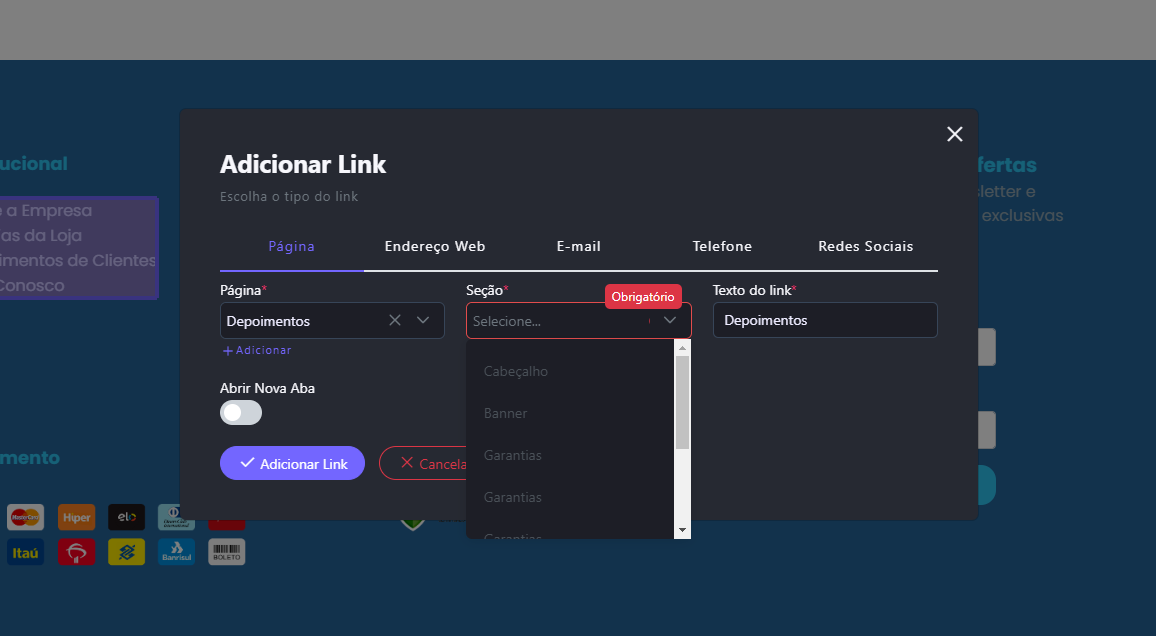The image size is (1156, 636).
Task: Select the Banner option in the list
Action: pos(505,413)
